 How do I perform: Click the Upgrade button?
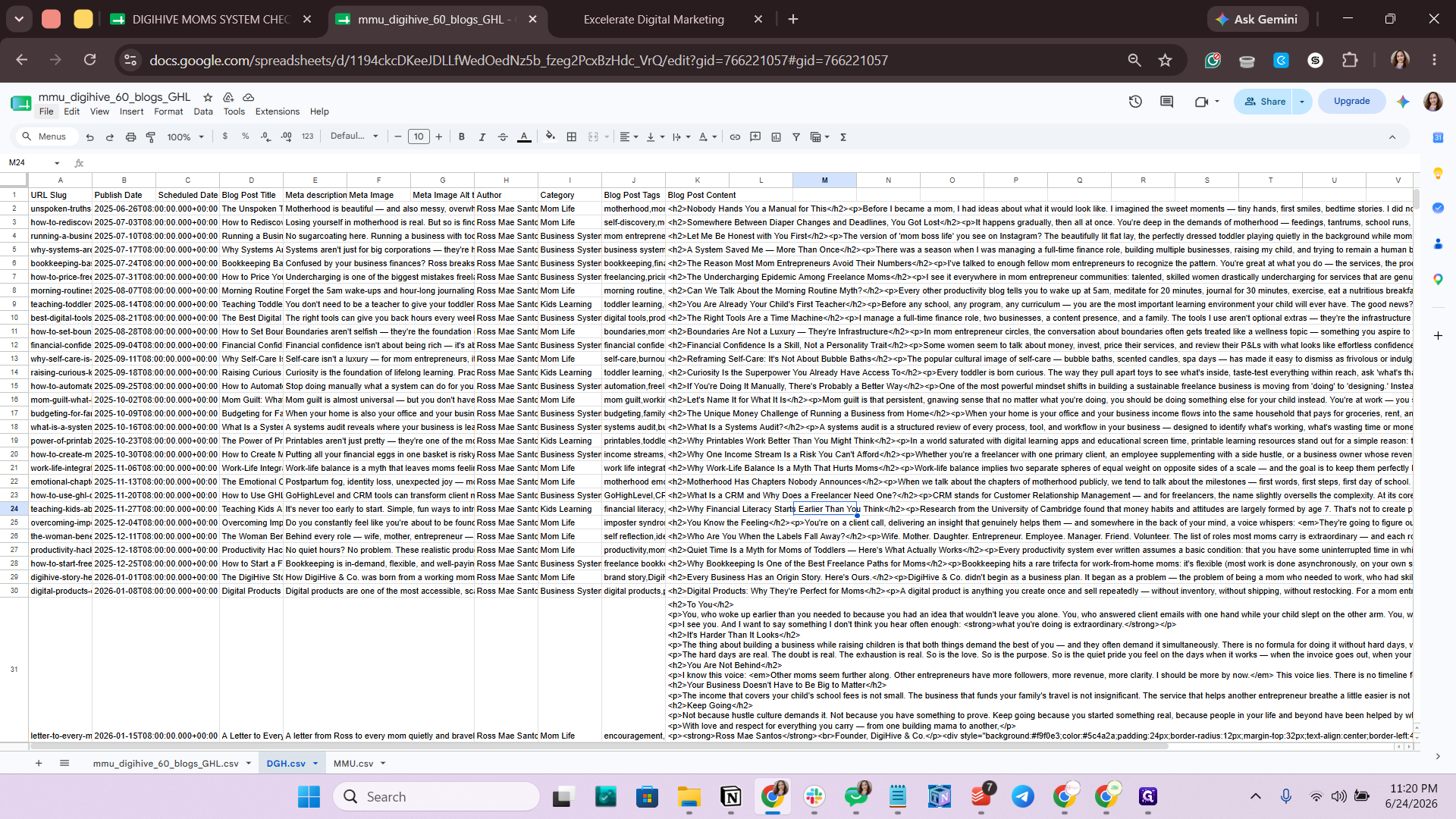[x=1351, y=101]
